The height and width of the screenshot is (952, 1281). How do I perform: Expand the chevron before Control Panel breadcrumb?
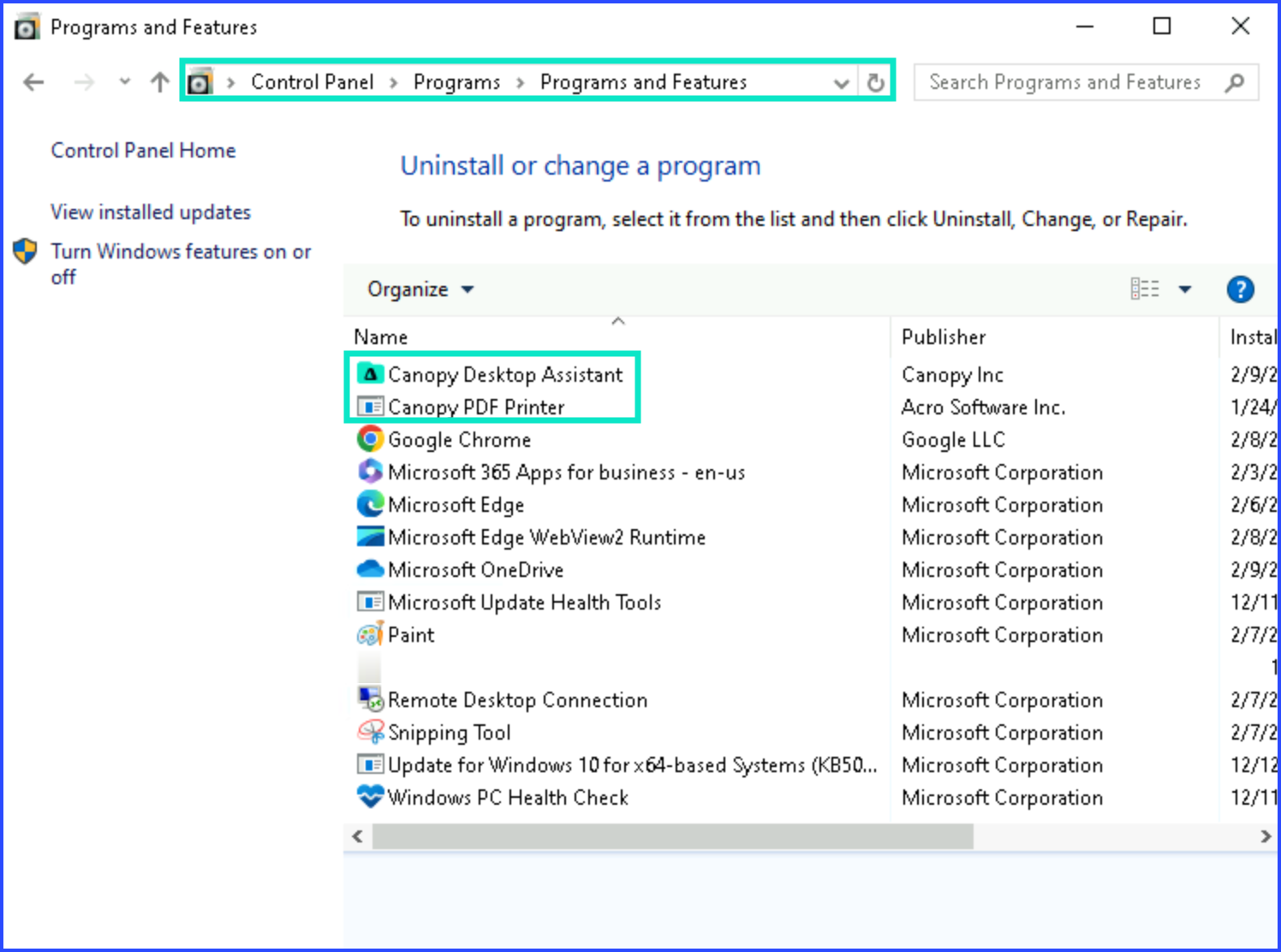pyautogui.click(x=230, y=82)
